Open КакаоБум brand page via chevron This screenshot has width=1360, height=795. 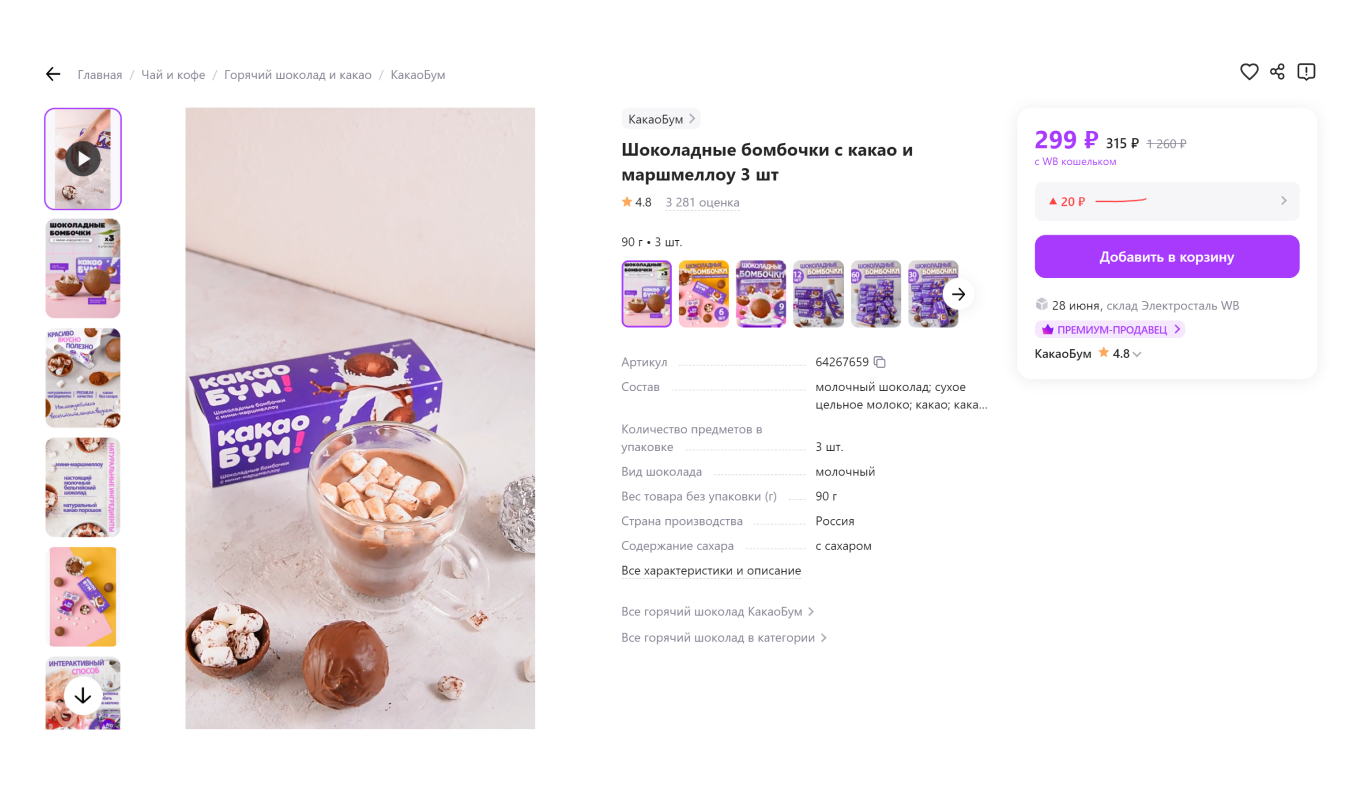692,118
